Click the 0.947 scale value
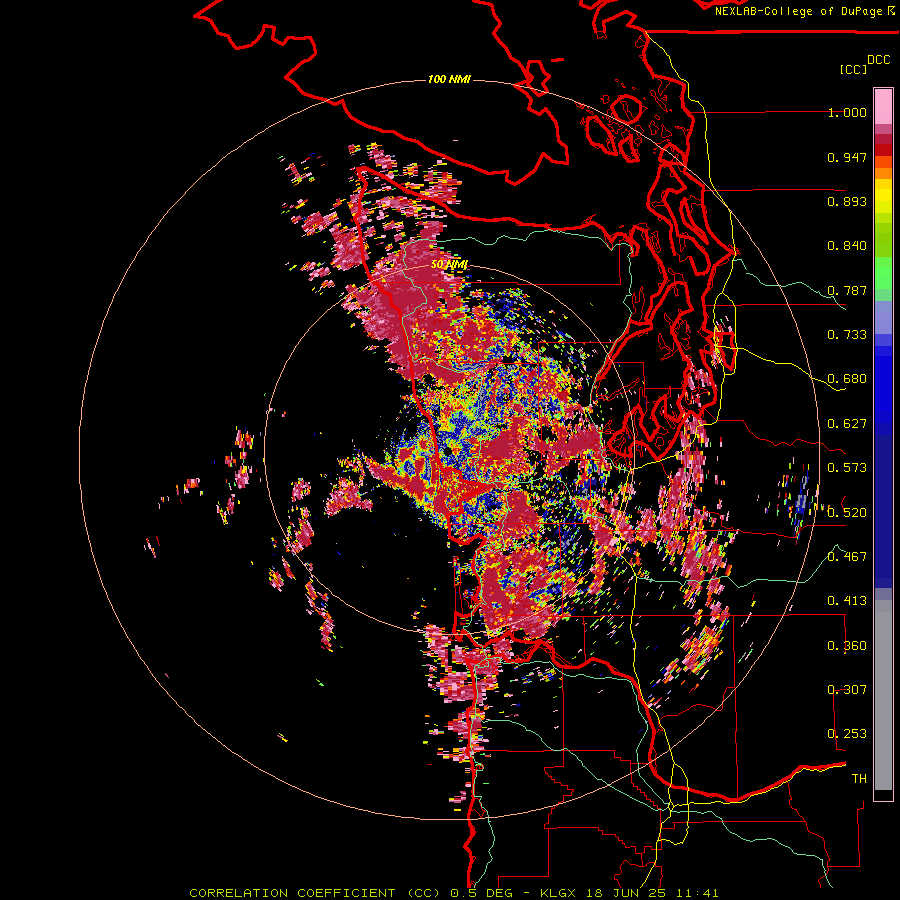The width and height of the screenshot is (900, 900). (x=847, y=157)
